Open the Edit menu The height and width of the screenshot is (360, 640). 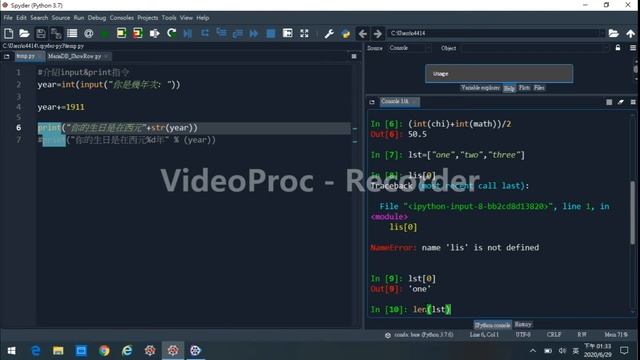tap(21, 18)
